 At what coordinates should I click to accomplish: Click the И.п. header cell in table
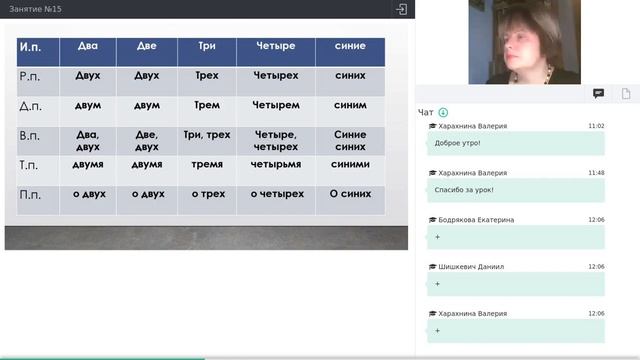pos(38,52)
